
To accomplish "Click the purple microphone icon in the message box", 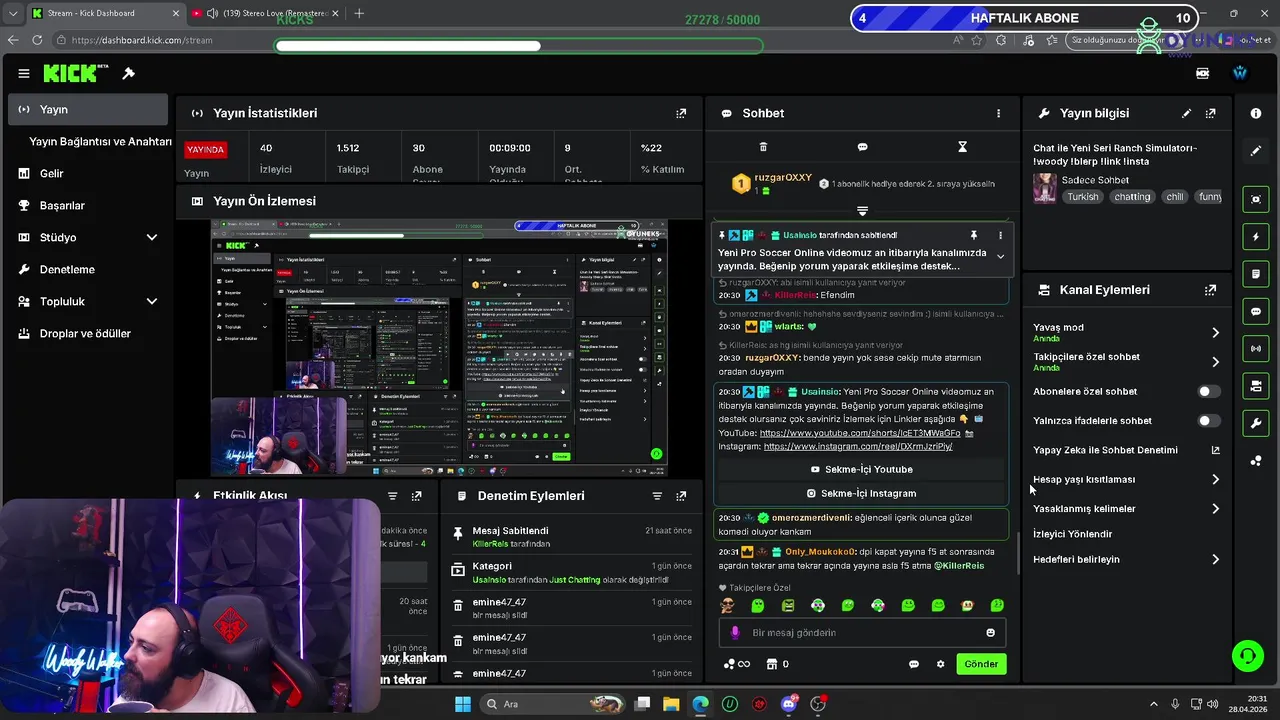I will pos(735,632).
